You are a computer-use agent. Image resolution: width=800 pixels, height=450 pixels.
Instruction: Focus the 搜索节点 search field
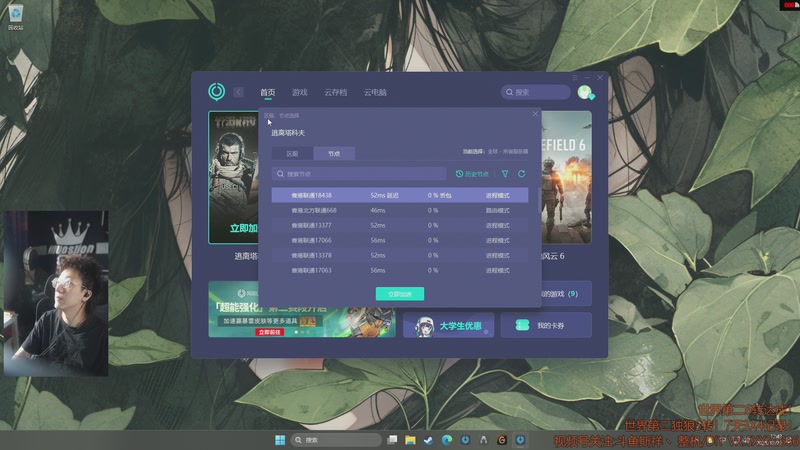coord(359,174)
